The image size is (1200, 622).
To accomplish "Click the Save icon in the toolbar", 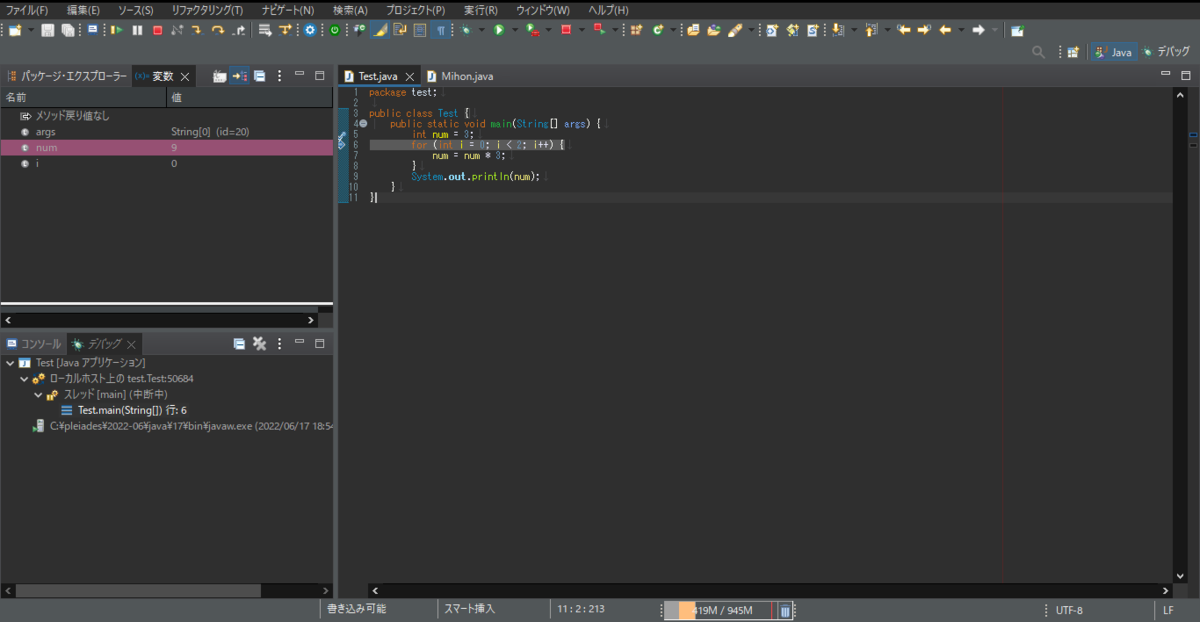I will [47, 30].
